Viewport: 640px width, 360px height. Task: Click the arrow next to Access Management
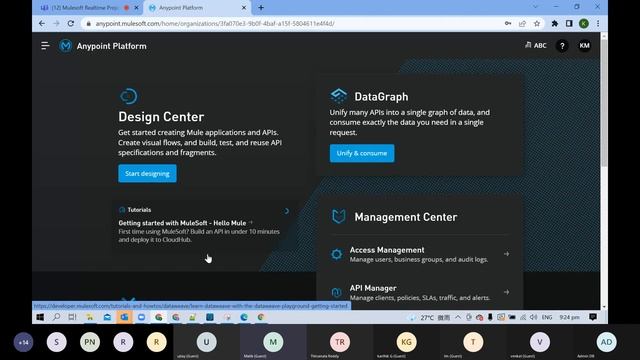tap(506, 254)
